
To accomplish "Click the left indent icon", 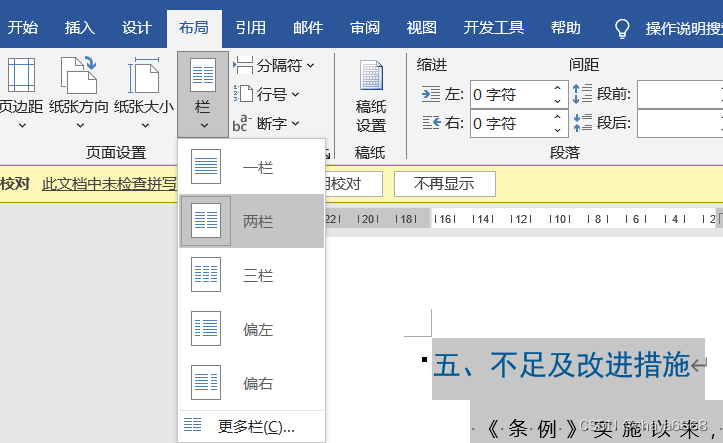I will tap(431, 95).
